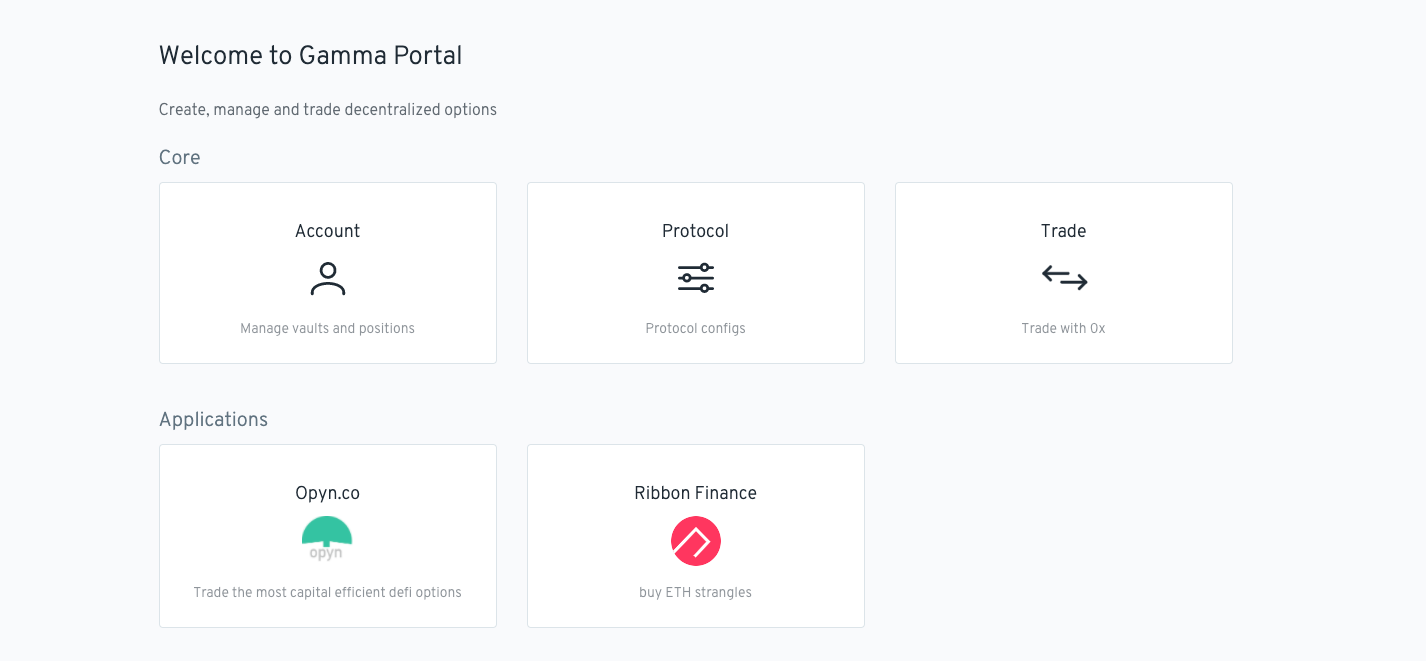This screenshot has height=661, width=1426.
Task: Open the Ribbon Finance application title
Action: point(695,493)
